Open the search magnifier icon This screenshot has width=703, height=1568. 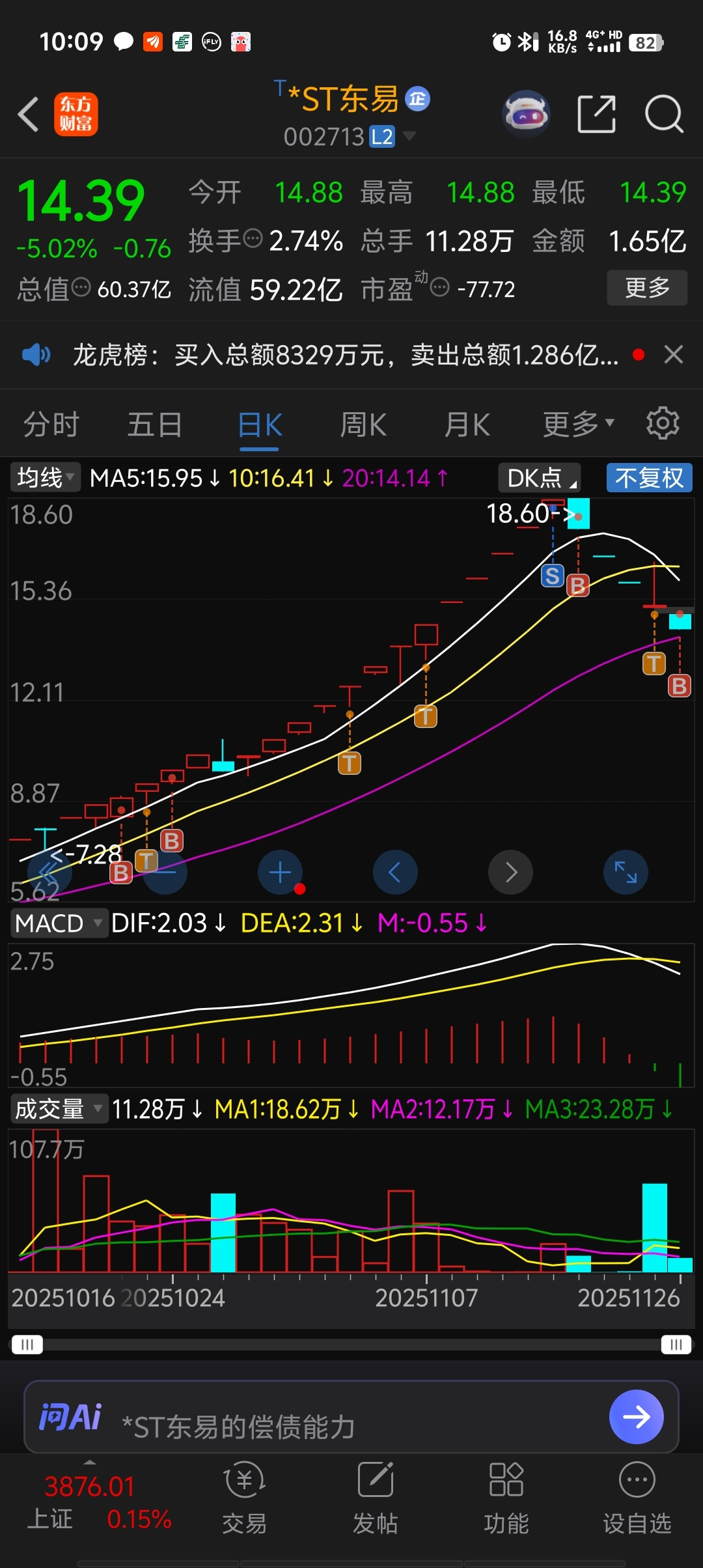[664, 114]
